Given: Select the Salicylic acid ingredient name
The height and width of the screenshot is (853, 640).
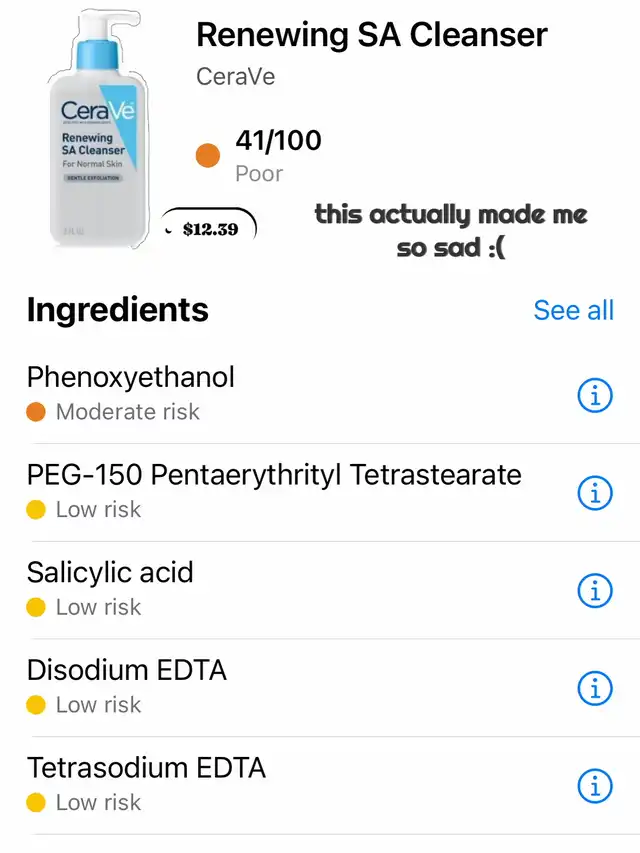Looking at the screenshot, I should pos(110,572).
